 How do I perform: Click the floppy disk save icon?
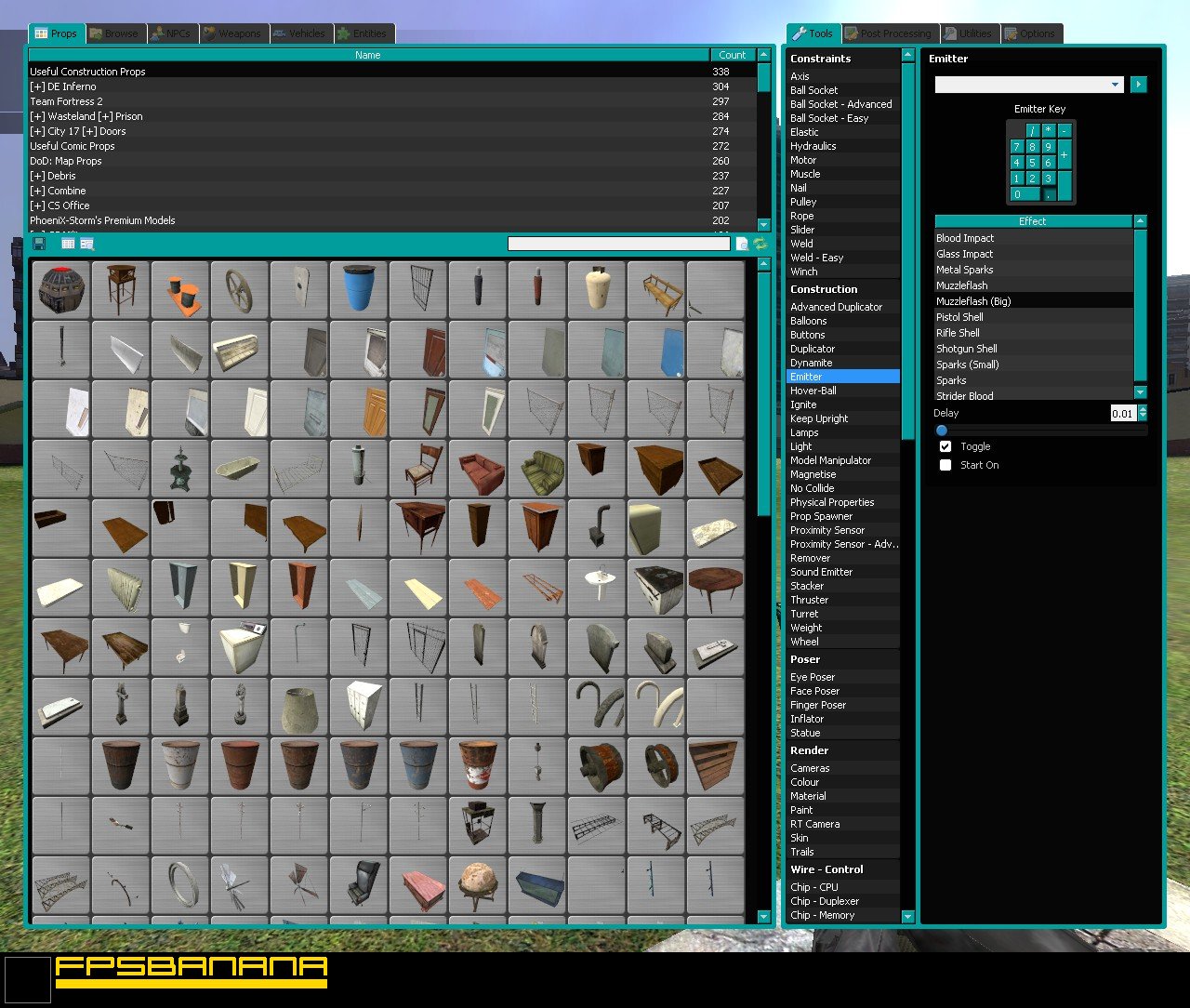[39, 244]
